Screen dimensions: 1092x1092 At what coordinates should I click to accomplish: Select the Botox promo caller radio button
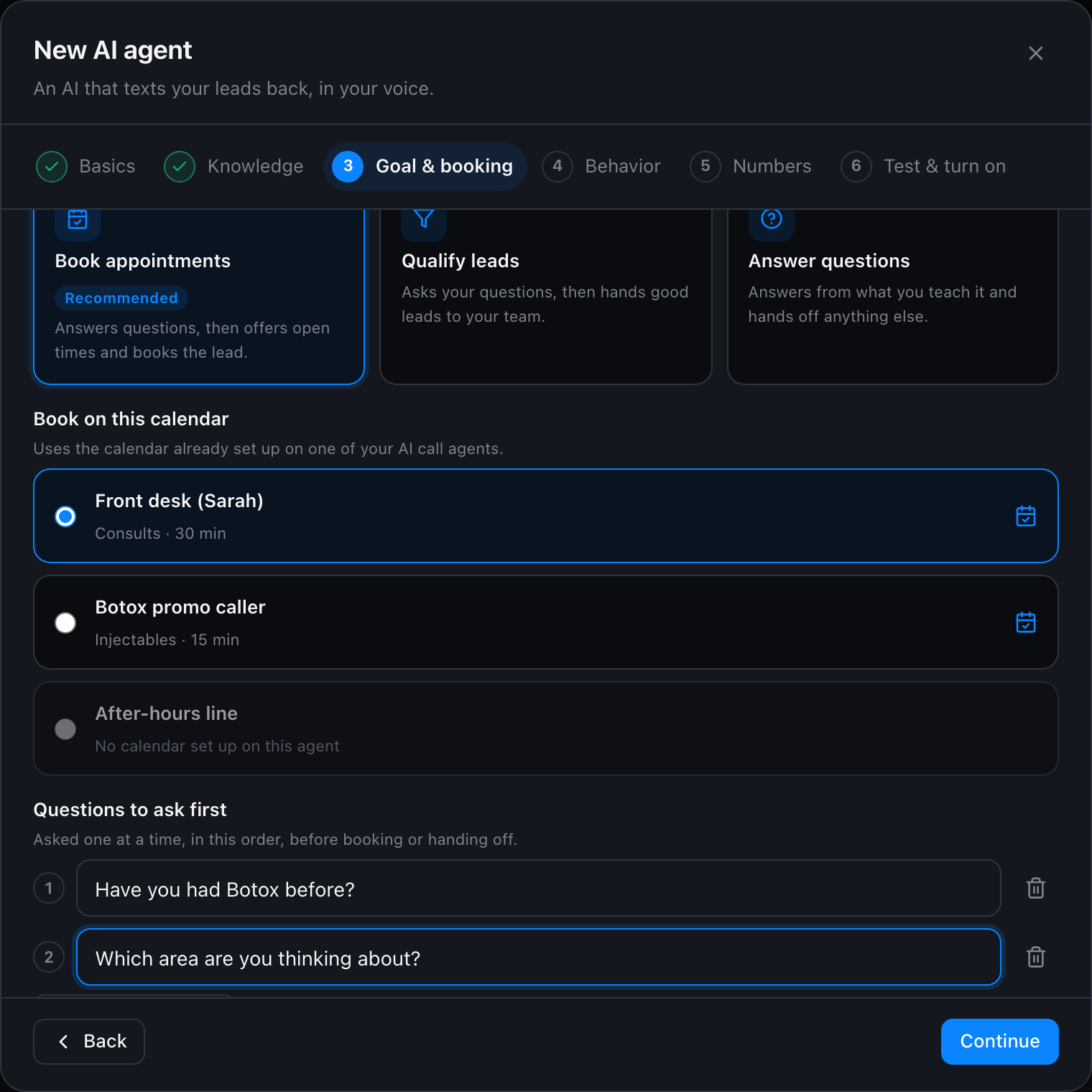(x=65, y=622)
